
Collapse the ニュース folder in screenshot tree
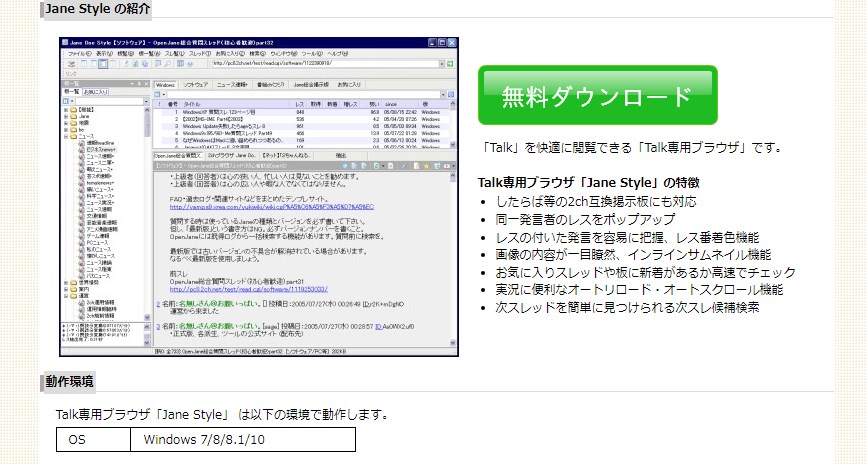(66, 136)
